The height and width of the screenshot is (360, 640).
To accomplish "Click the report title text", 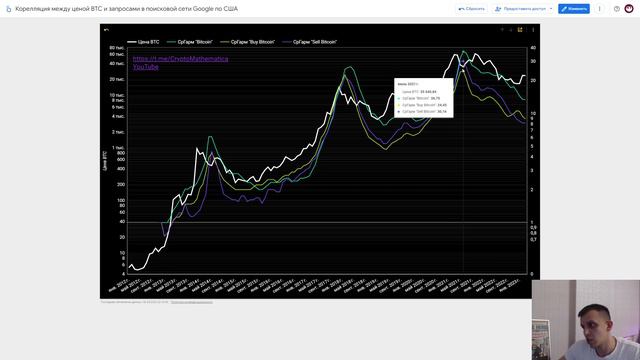I will [x=127, y=9].
